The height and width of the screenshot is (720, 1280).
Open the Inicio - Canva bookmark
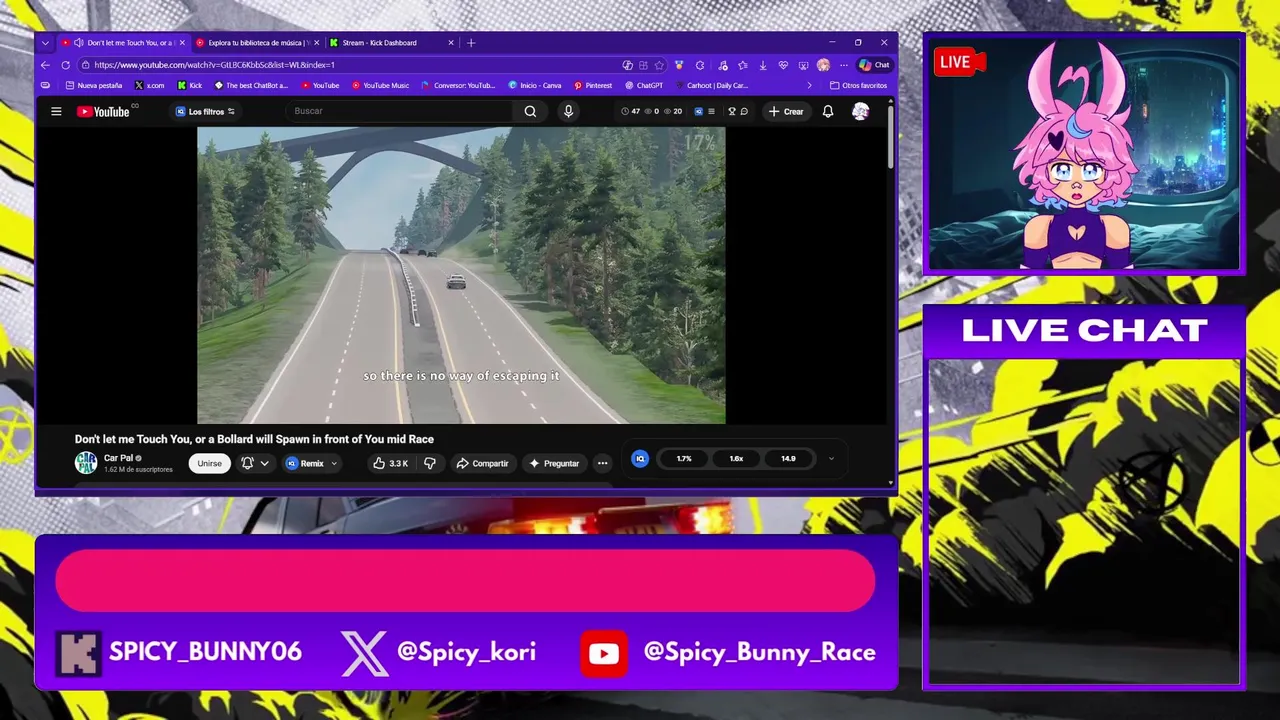click(x=535, y=85)
